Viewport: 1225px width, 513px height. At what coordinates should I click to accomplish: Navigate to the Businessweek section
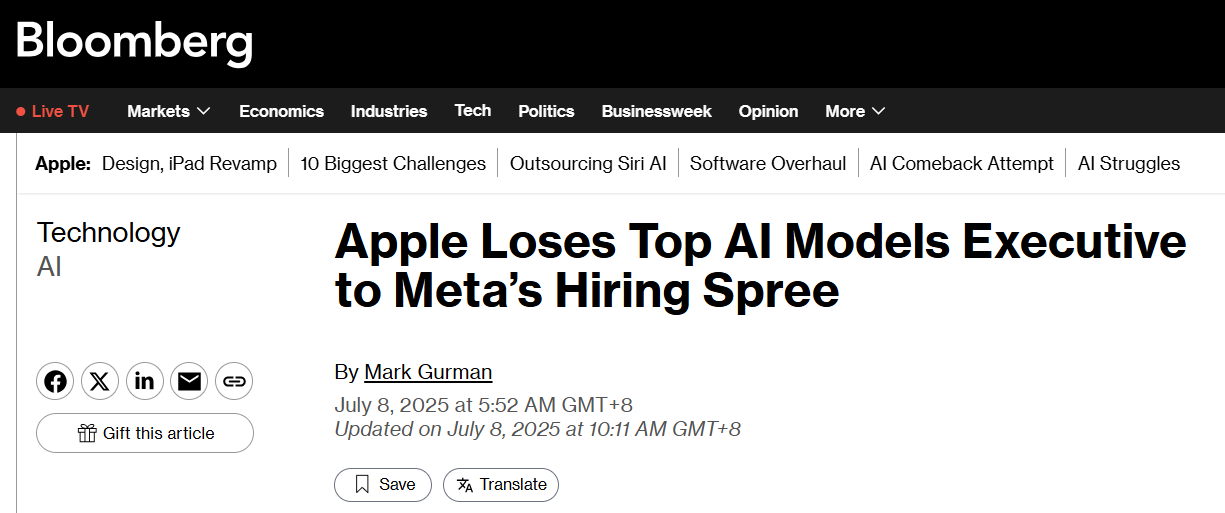656,111
